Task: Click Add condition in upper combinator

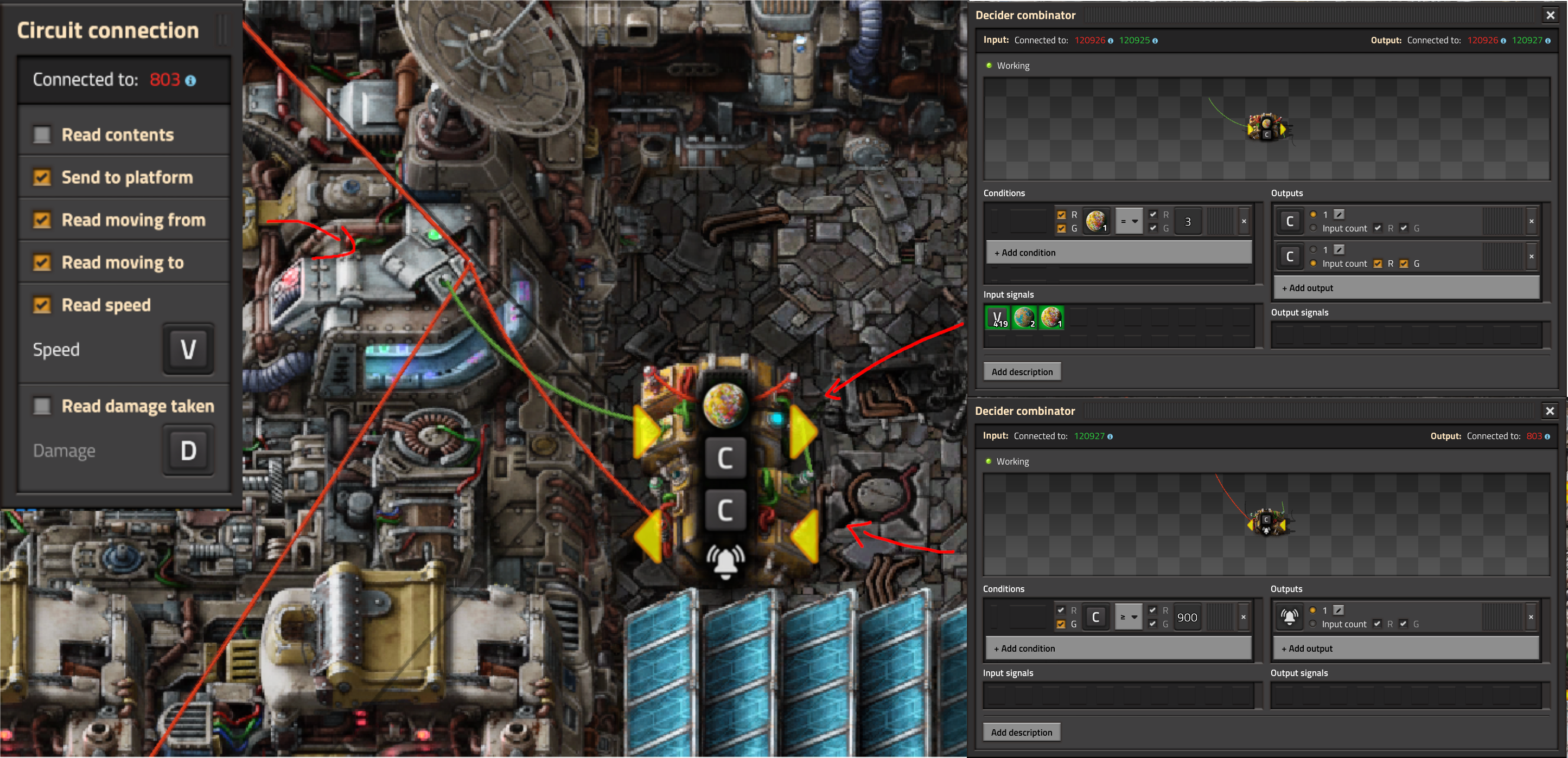Action: click(1118, 253)
